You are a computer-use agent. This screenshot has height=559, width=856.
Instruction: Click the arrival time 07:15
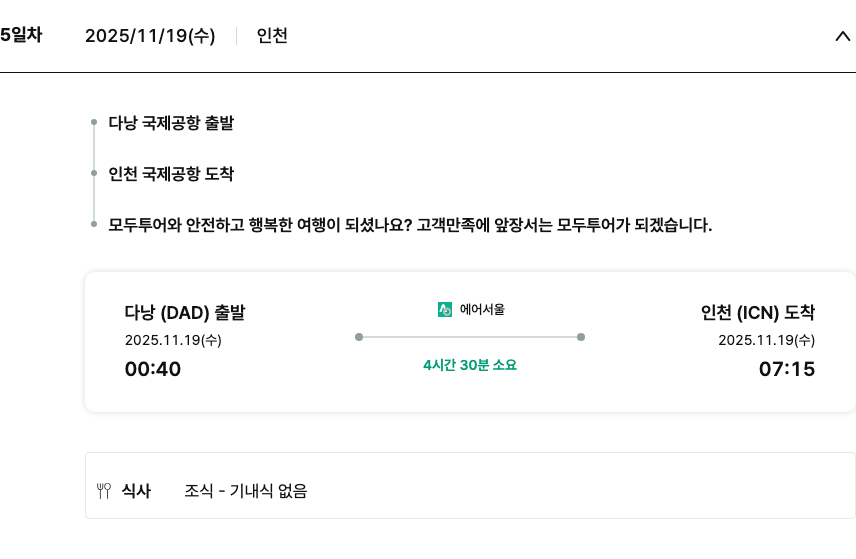point(787,369)
